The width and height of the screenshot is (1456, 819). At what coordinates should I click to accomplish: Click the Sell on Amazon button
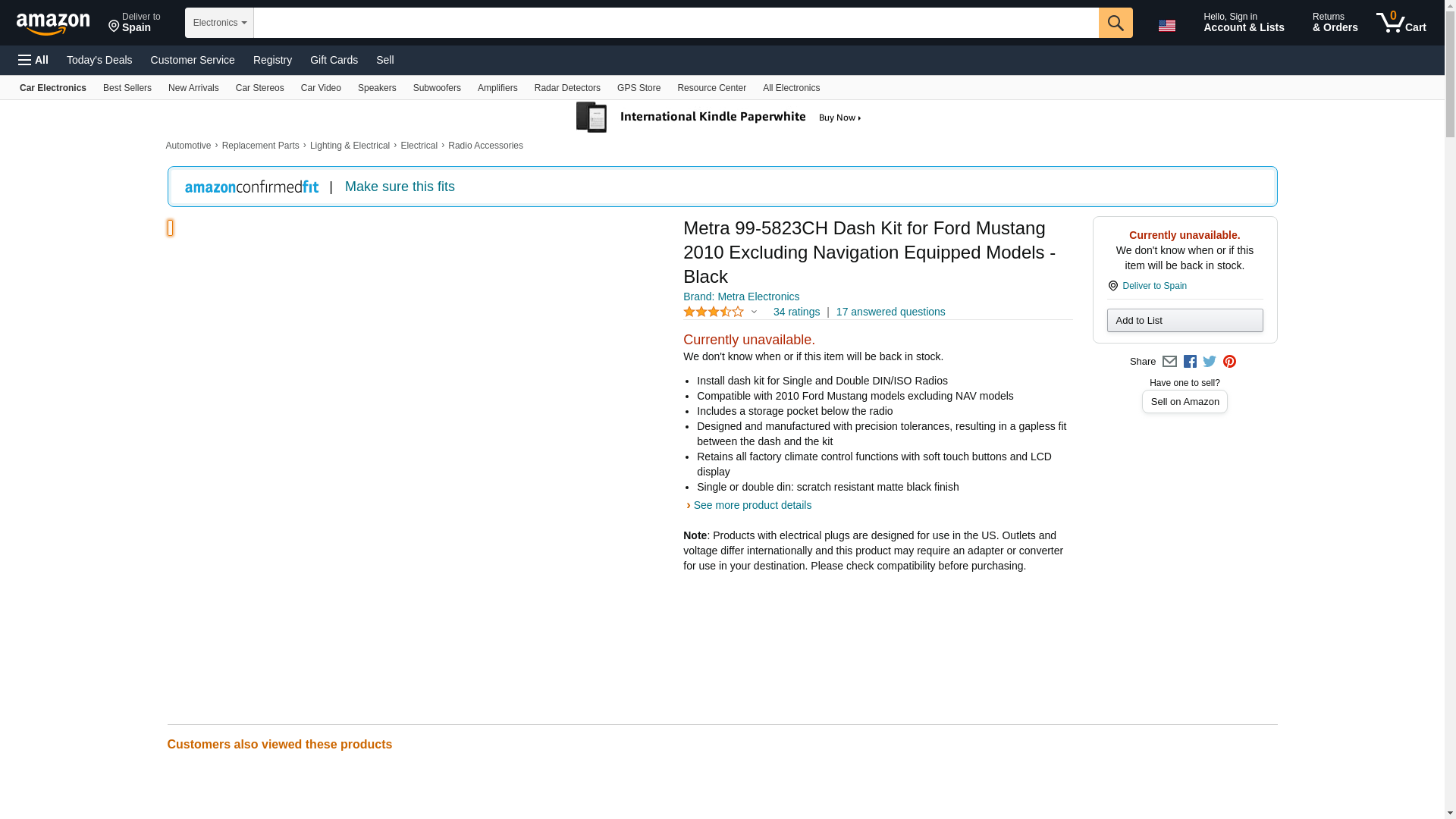[1184, 402]
